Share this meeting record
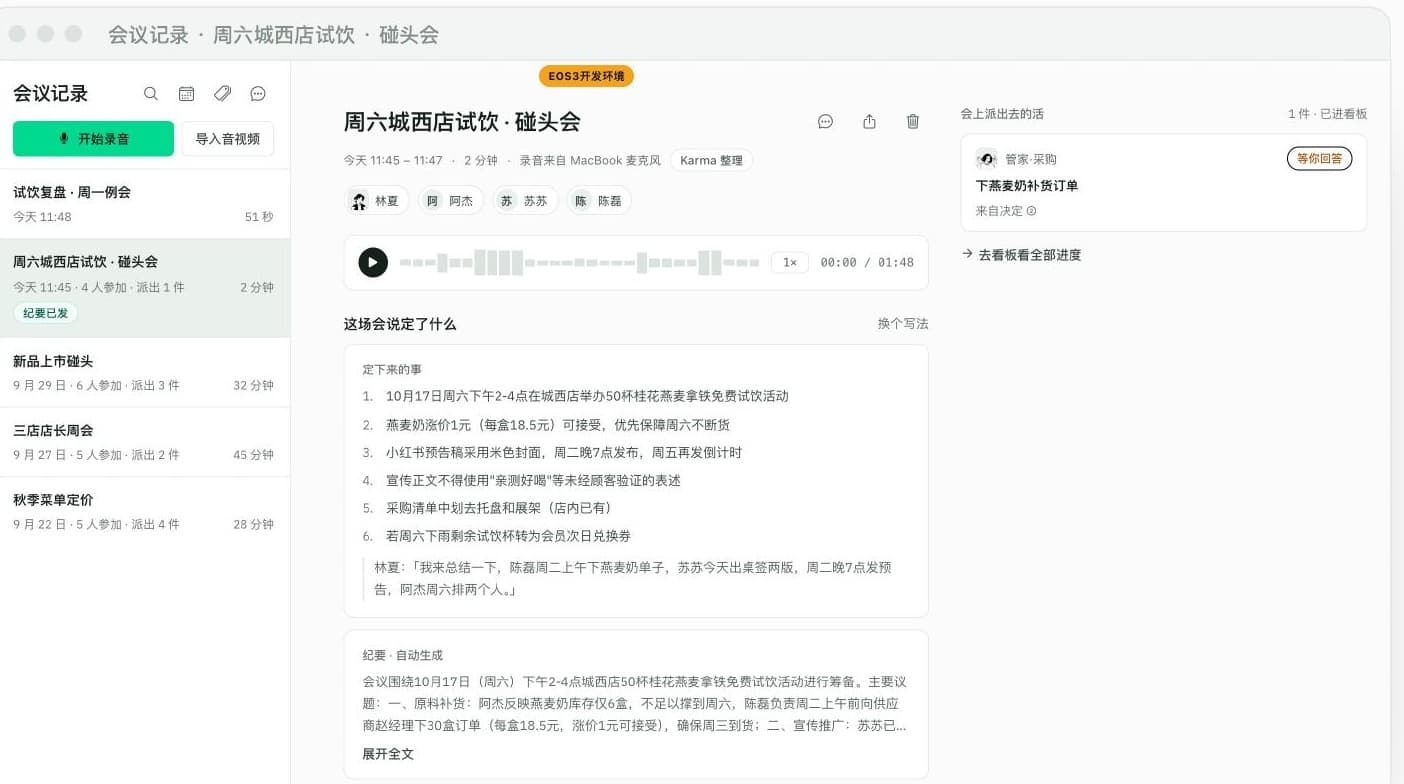Image resolution: width=1404 pixels, height=784 pixels. click(869, 121)
